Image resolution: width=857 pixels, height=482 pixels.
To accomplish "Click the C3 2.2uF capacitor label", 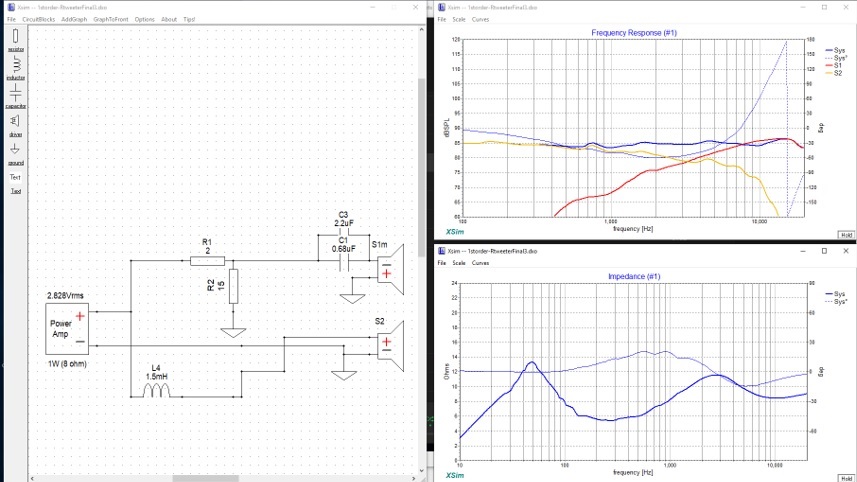I will (344, 219).
